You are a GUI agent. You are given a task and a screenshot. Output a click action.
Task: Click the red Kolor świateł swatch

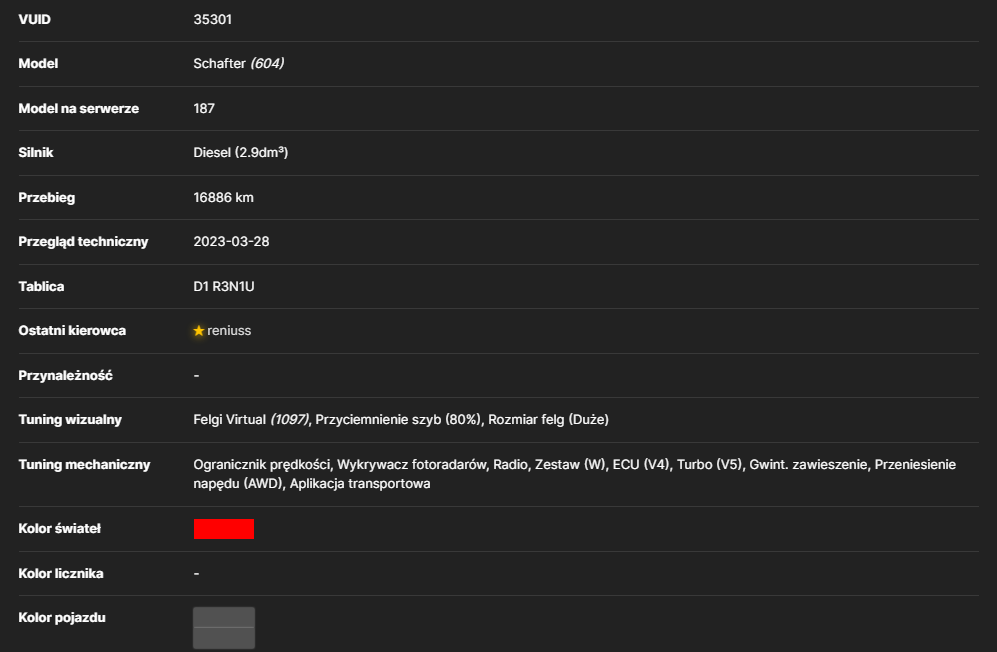click(224, 529)
